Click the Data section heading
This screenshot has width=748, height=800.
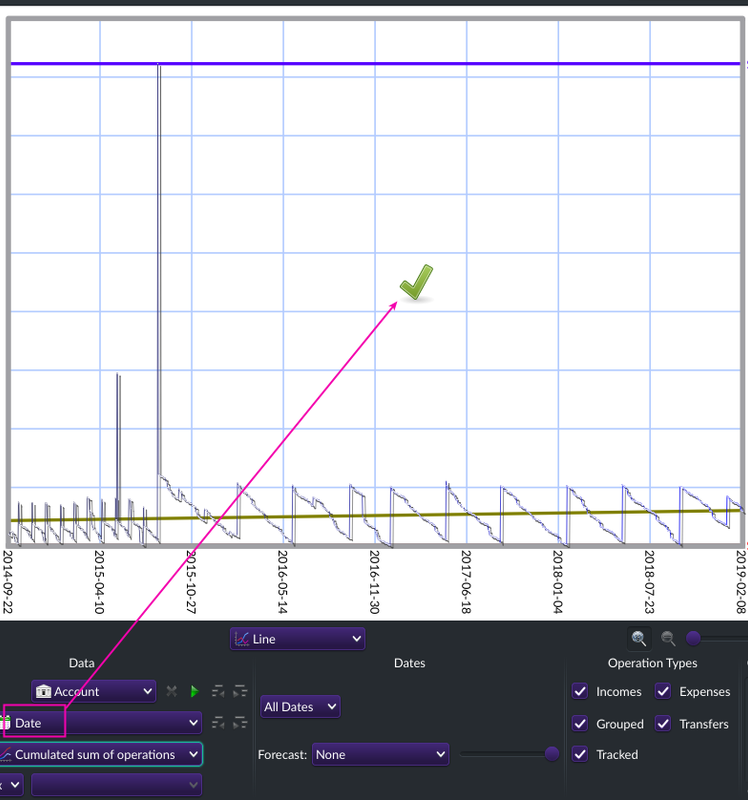(82, 663)
